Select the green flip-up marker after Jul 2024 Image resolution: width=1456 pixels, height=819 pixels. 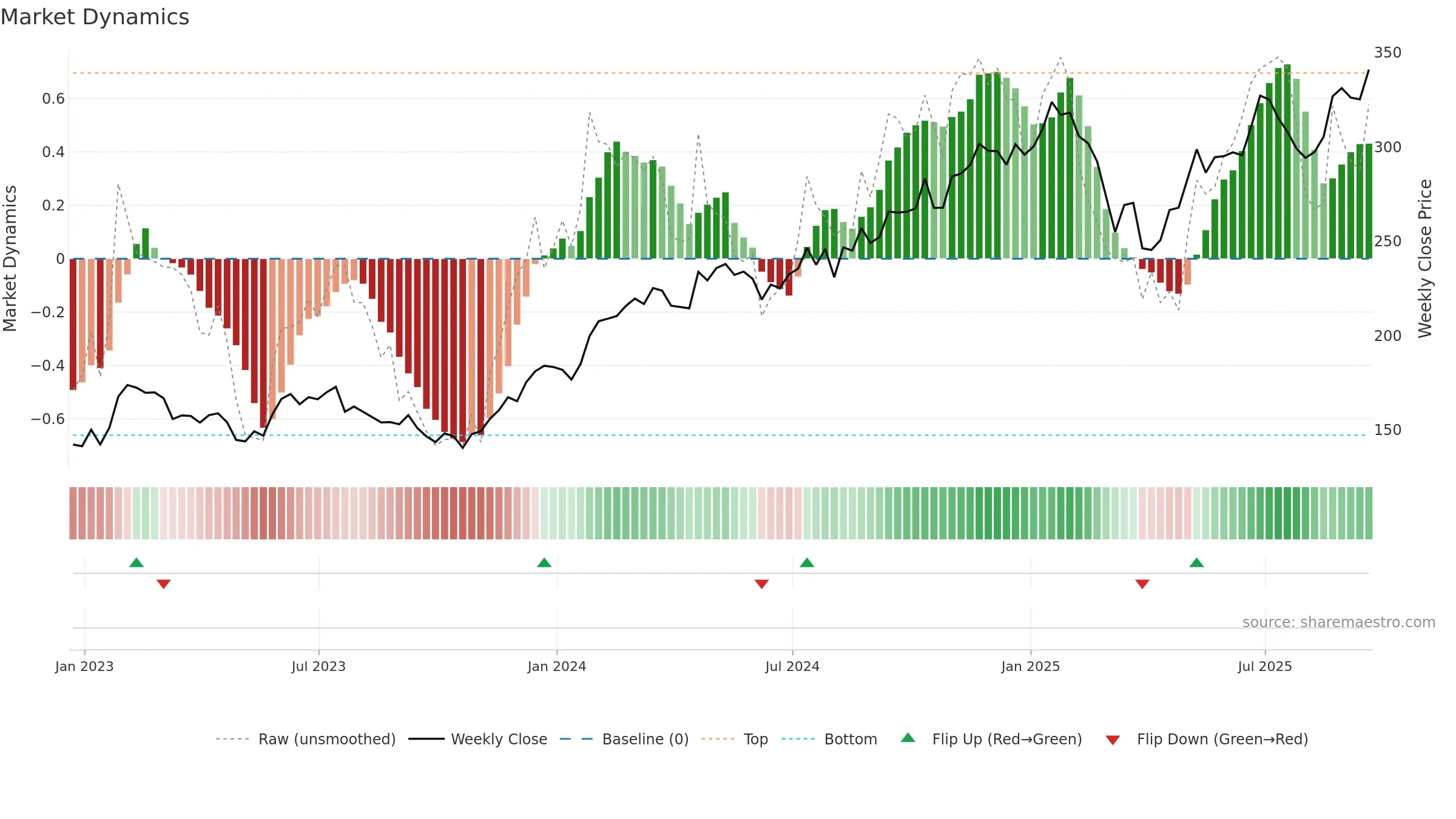coord(807,563)
